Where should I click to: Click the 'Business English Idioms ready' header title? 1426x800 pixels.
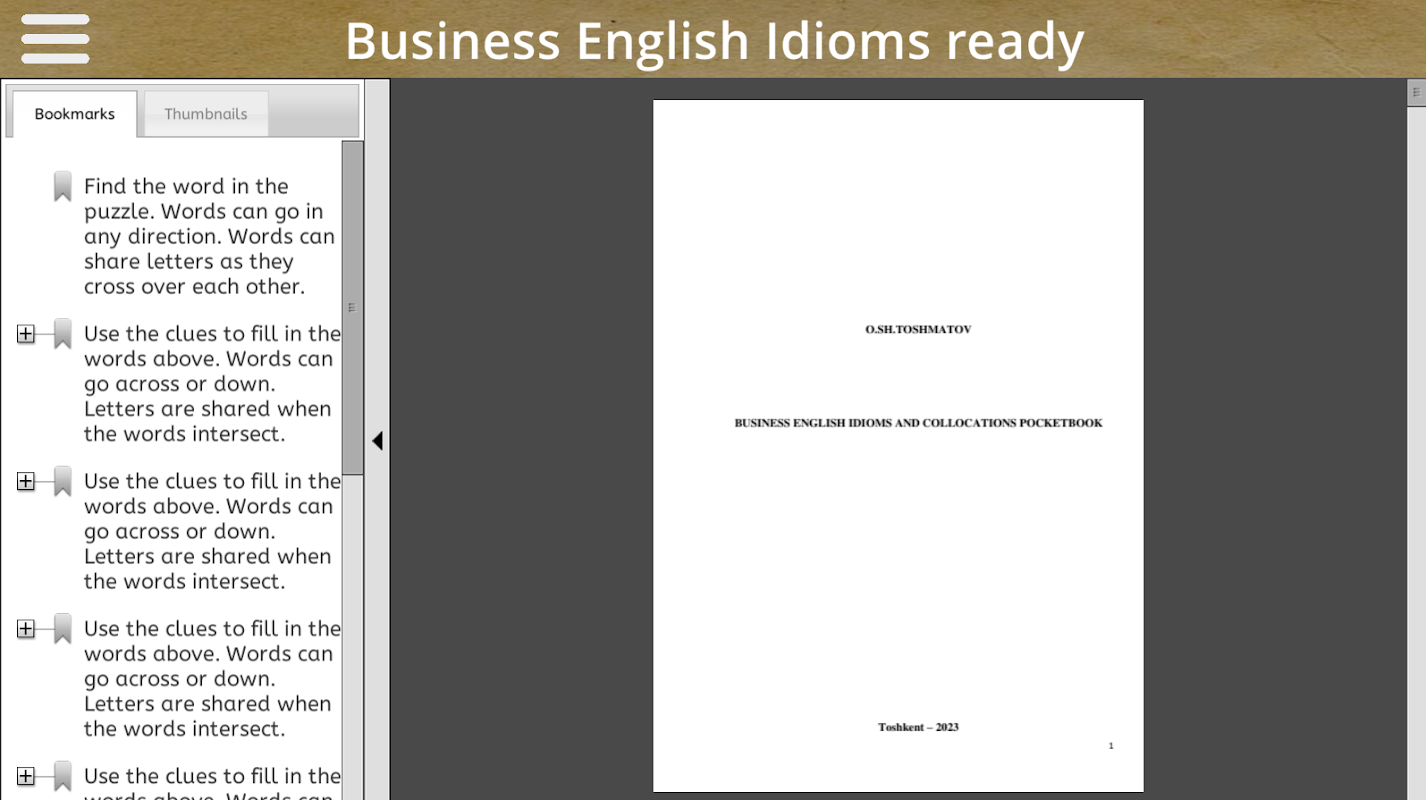714,41
